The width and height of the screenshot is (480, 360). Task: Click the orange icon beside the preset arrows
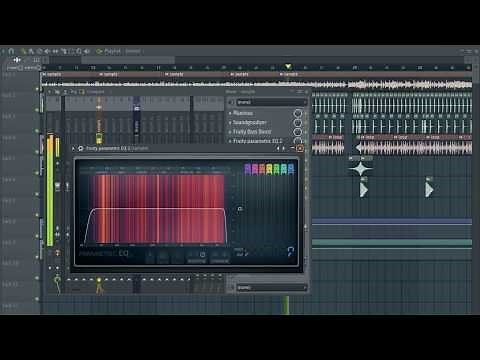click(300, 148)
